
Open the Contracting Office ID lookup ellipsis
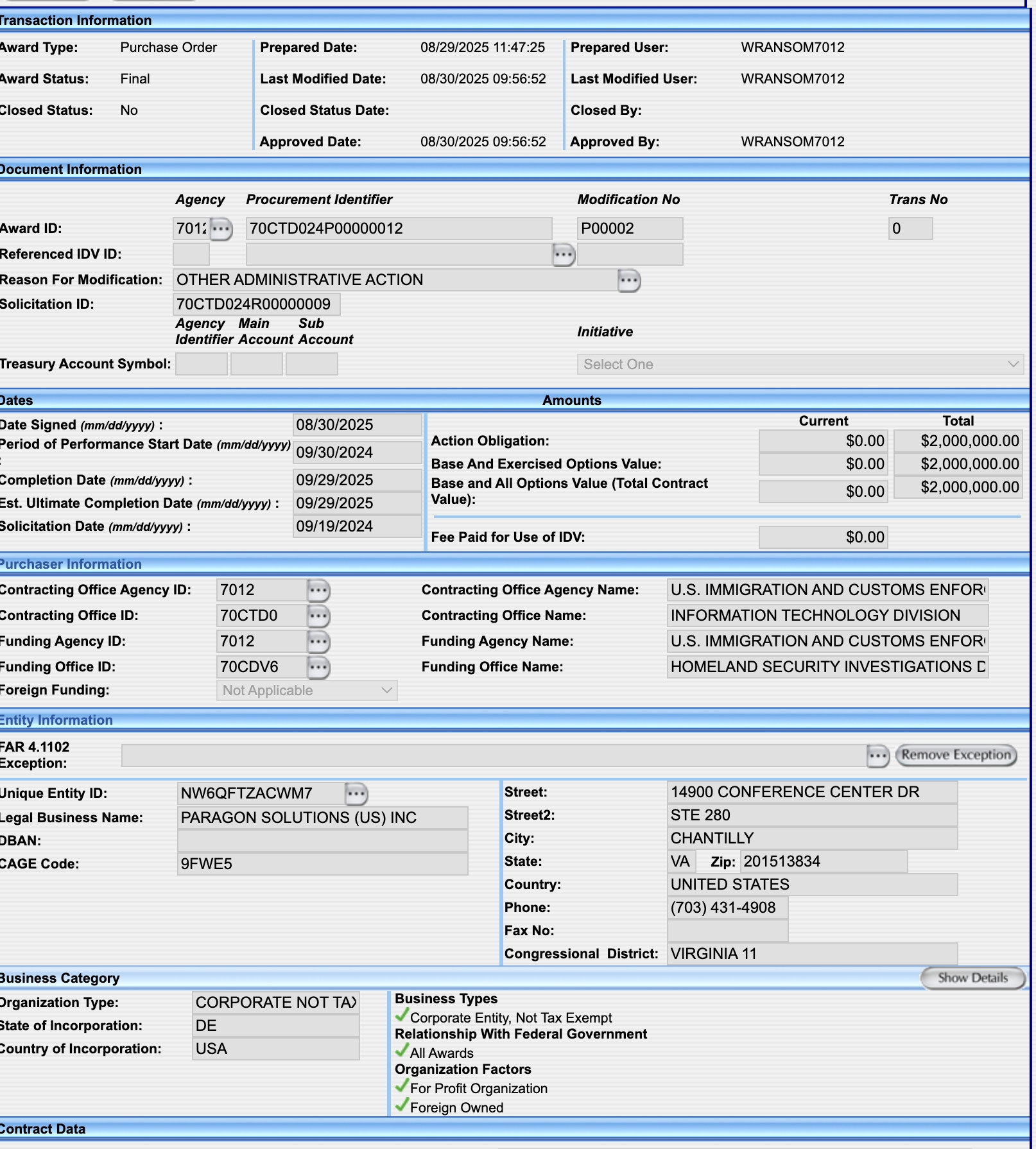click(318, 616)
